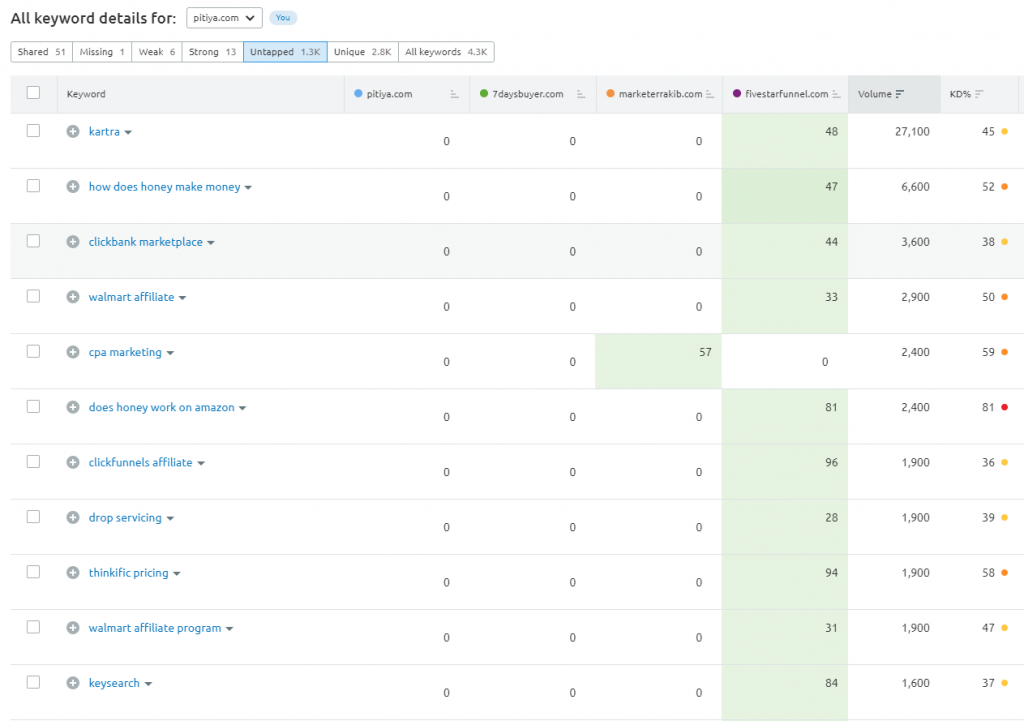Click marketerrakib.com position 57 cell

[658, 361]
